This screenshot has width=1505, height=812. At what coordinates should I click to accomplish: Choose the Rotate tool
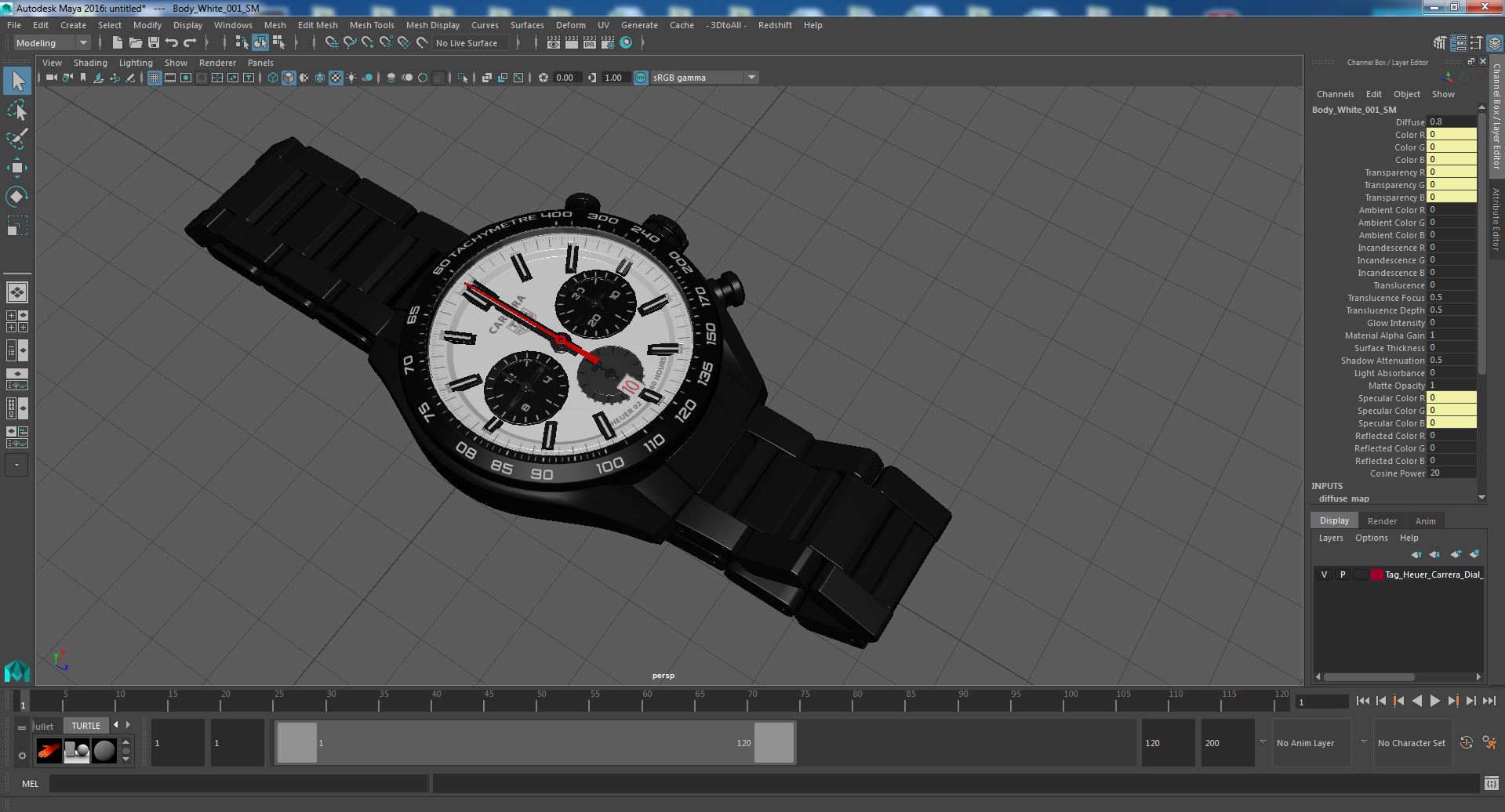(x=17, y=196)
